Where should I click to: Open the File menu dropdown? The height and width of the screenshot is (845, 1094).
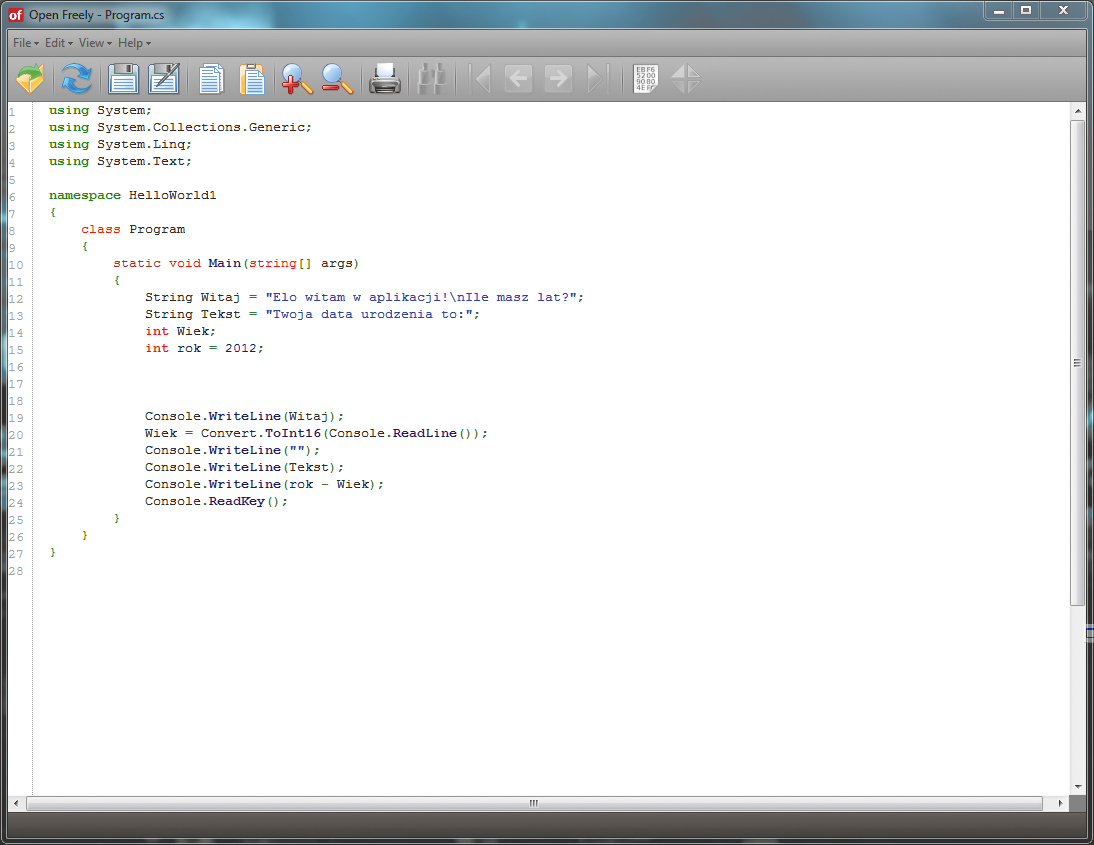pos(26,43)
